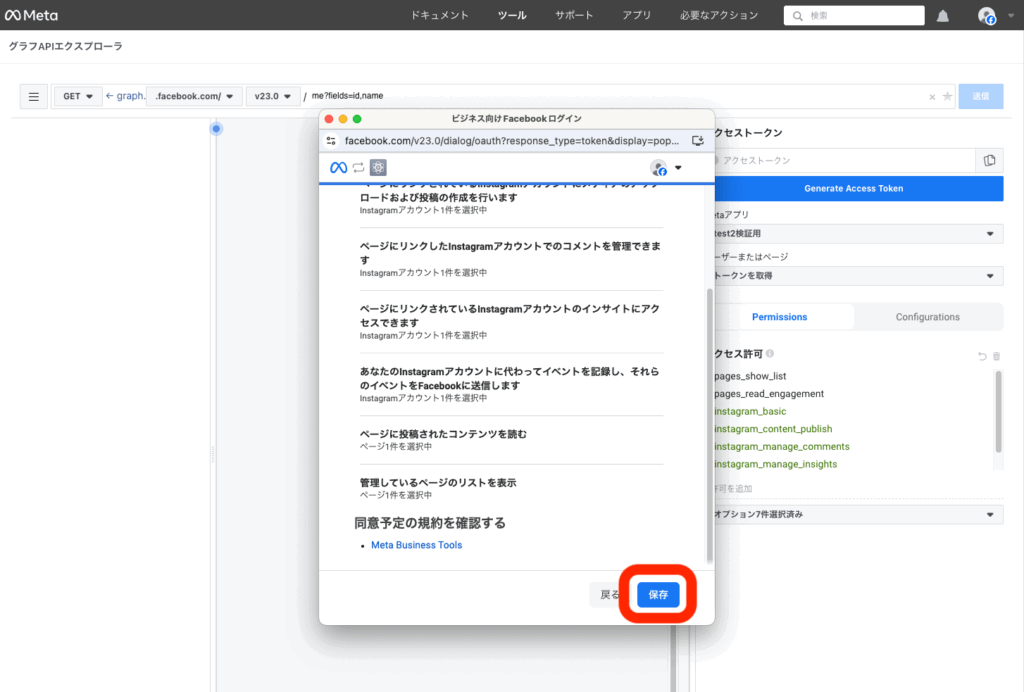This screenshot has height=692, width=1024.
Task: Click the profile avatar inside the login popup
Action: (658, 168)
